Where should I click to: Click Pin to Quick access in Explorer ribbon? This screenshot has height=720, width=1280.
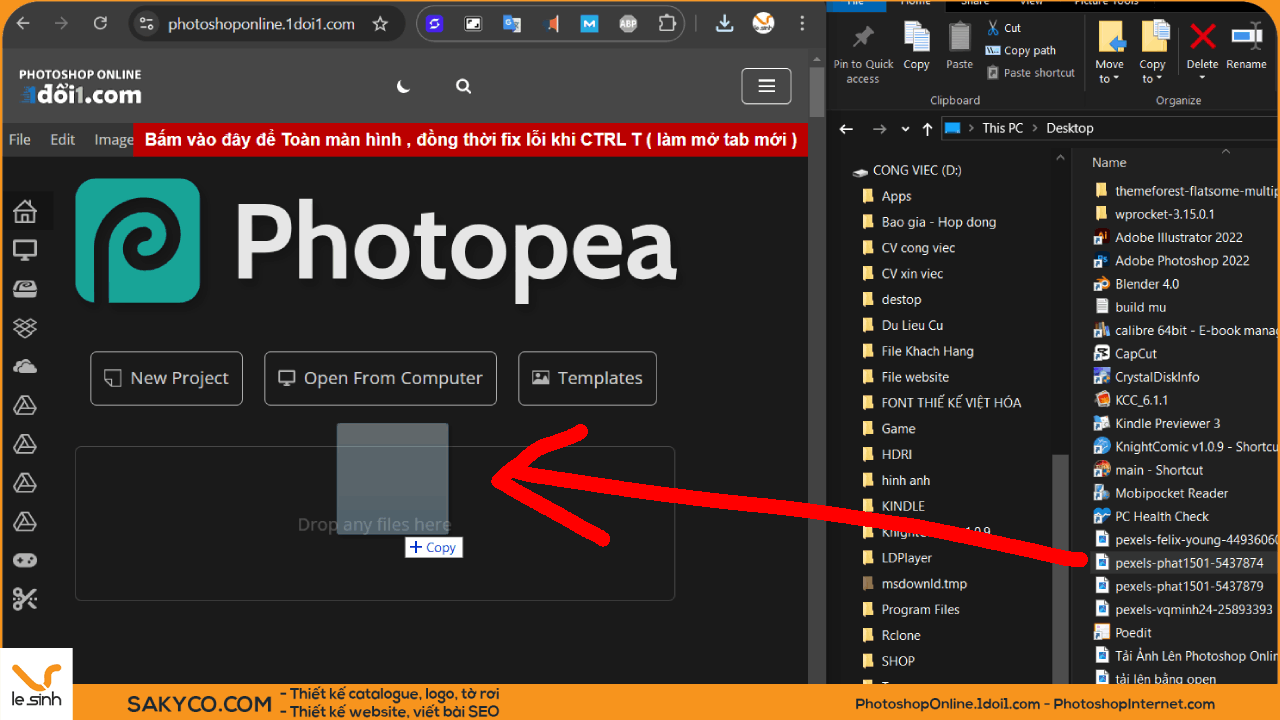[x=863, y=53]
